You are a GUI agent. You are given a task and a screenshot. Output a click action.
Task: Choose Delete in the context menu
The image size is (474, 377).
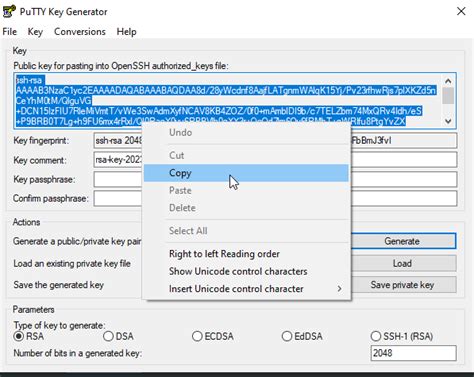point(246,208)
